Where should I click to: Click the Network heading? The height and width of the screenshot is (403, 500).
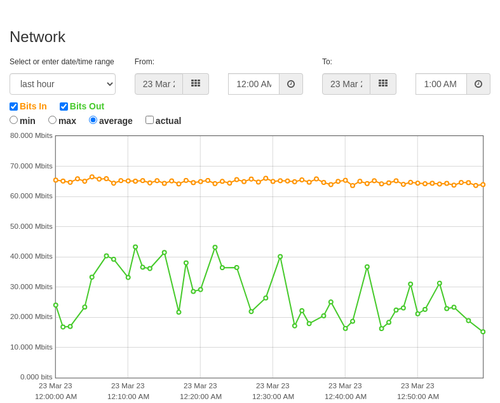pyautogui.click(x=37, y=37)
